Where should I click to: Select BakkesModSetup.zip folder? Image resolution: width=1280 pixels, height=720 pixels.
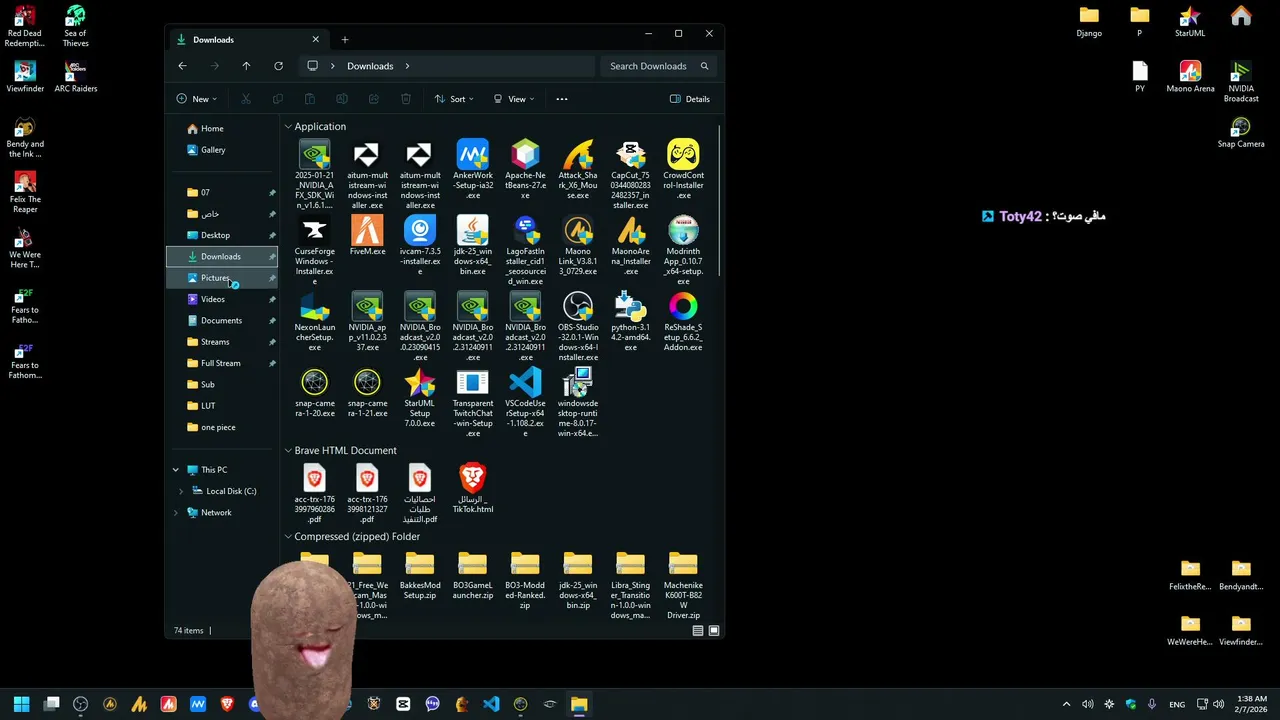pos(420,576)
